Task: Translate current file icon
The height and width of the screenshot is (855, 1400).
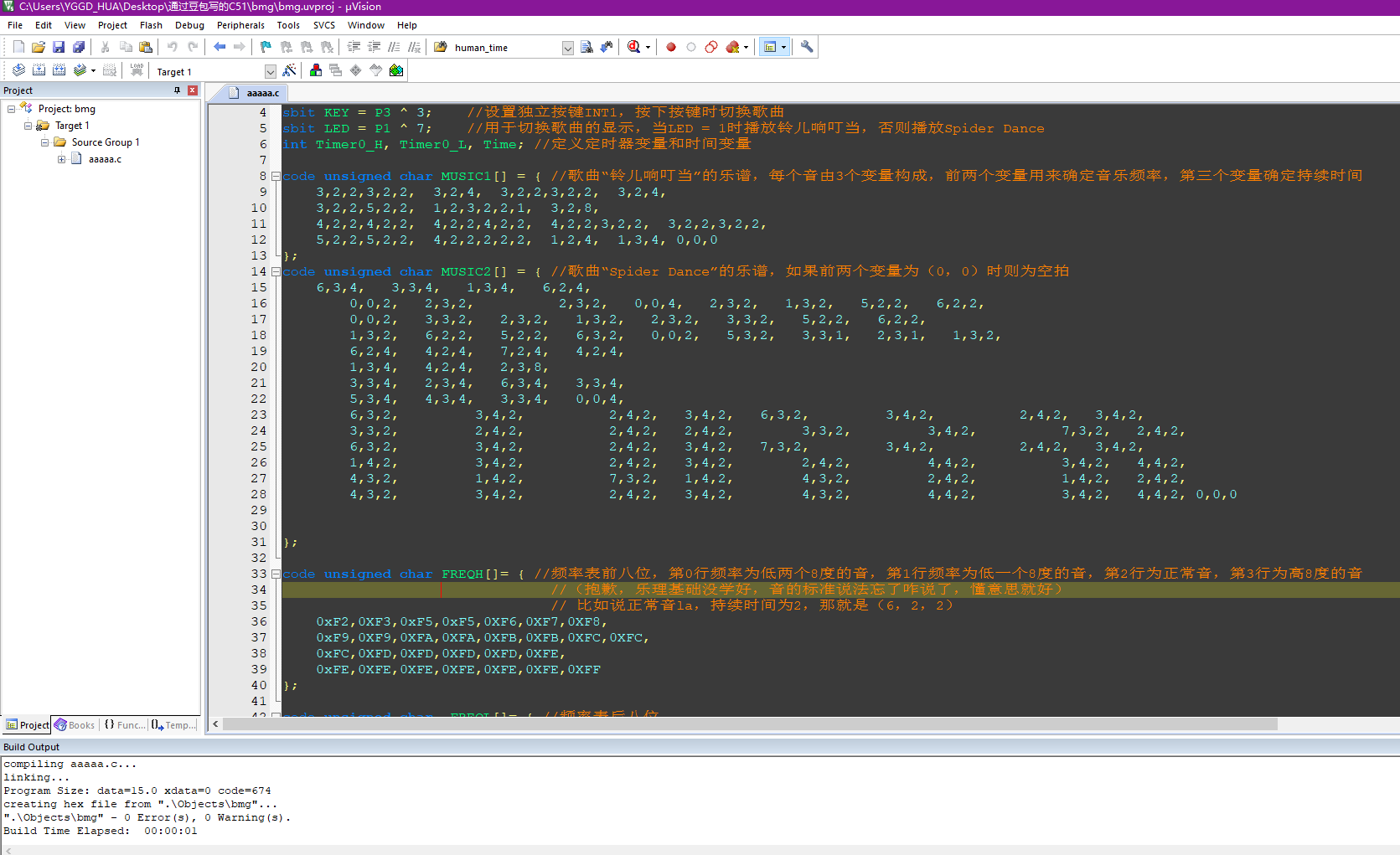Action: 18,70
